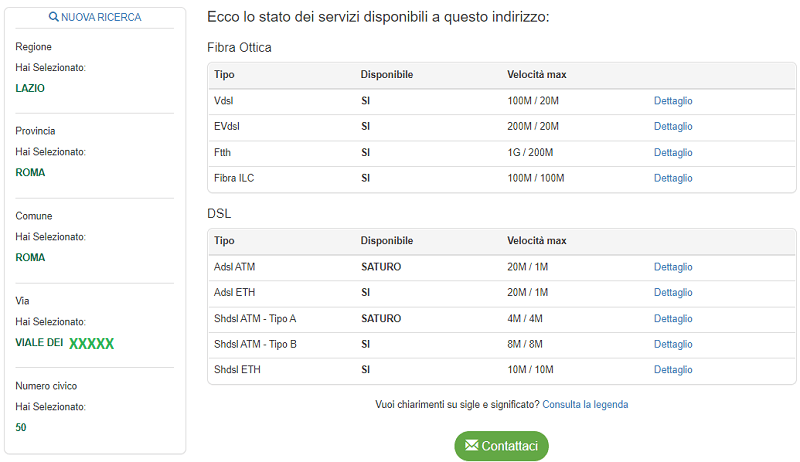Show Dettaglio for Fibra ILC
Viewport: 800px width, 462px height.
click(x=673, y=179)
